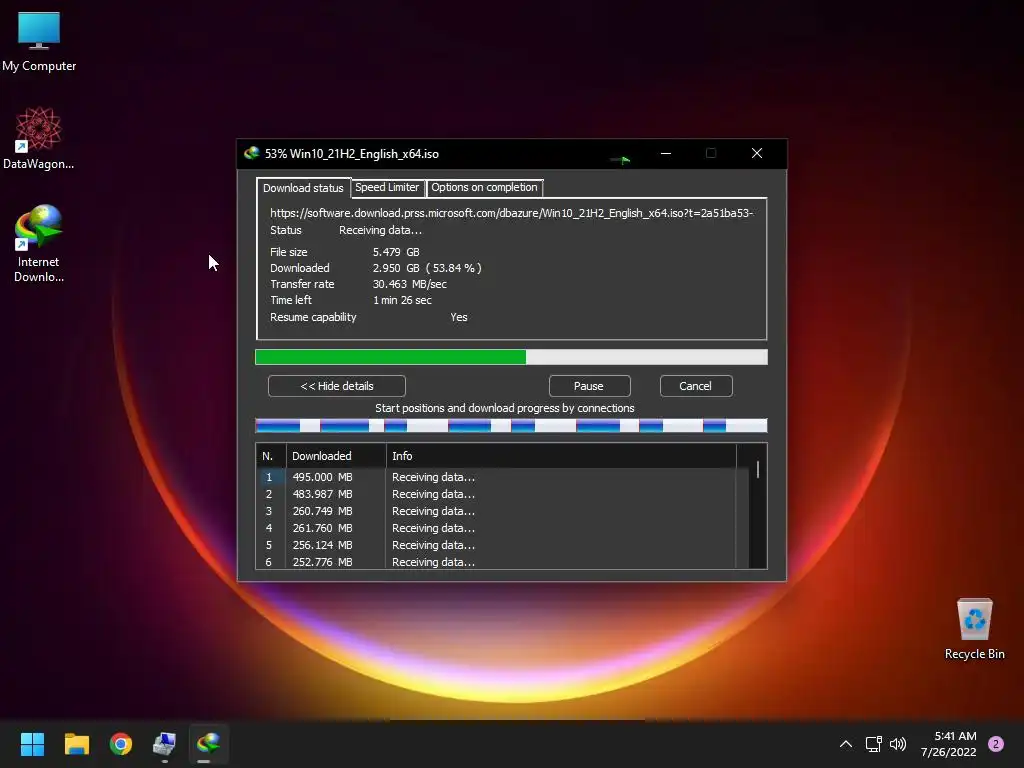Cancel the download
Viewport: 1024px width, 768px height.
(x=696, y=386)
